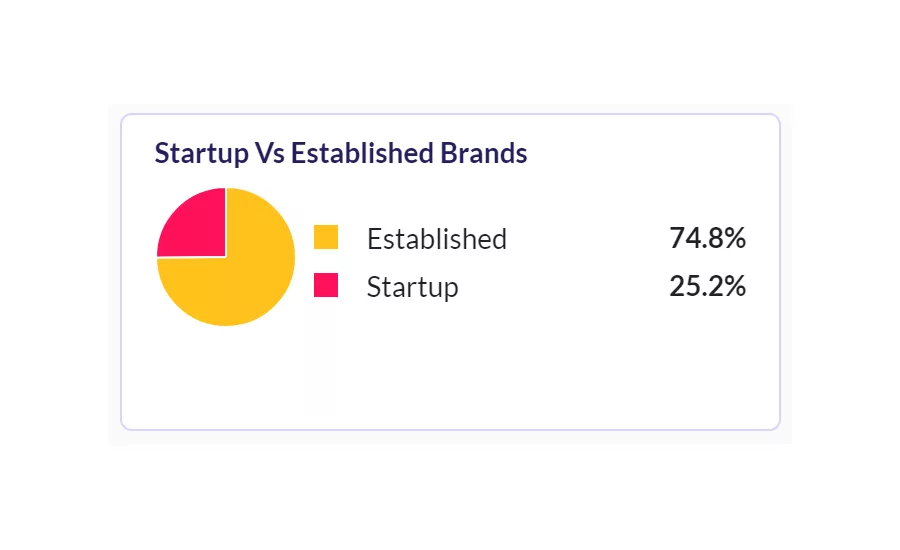The height and width of the screenshot is (550, 900).
Task: Click blank space between Startup and 25.2%
Action: 562,286
